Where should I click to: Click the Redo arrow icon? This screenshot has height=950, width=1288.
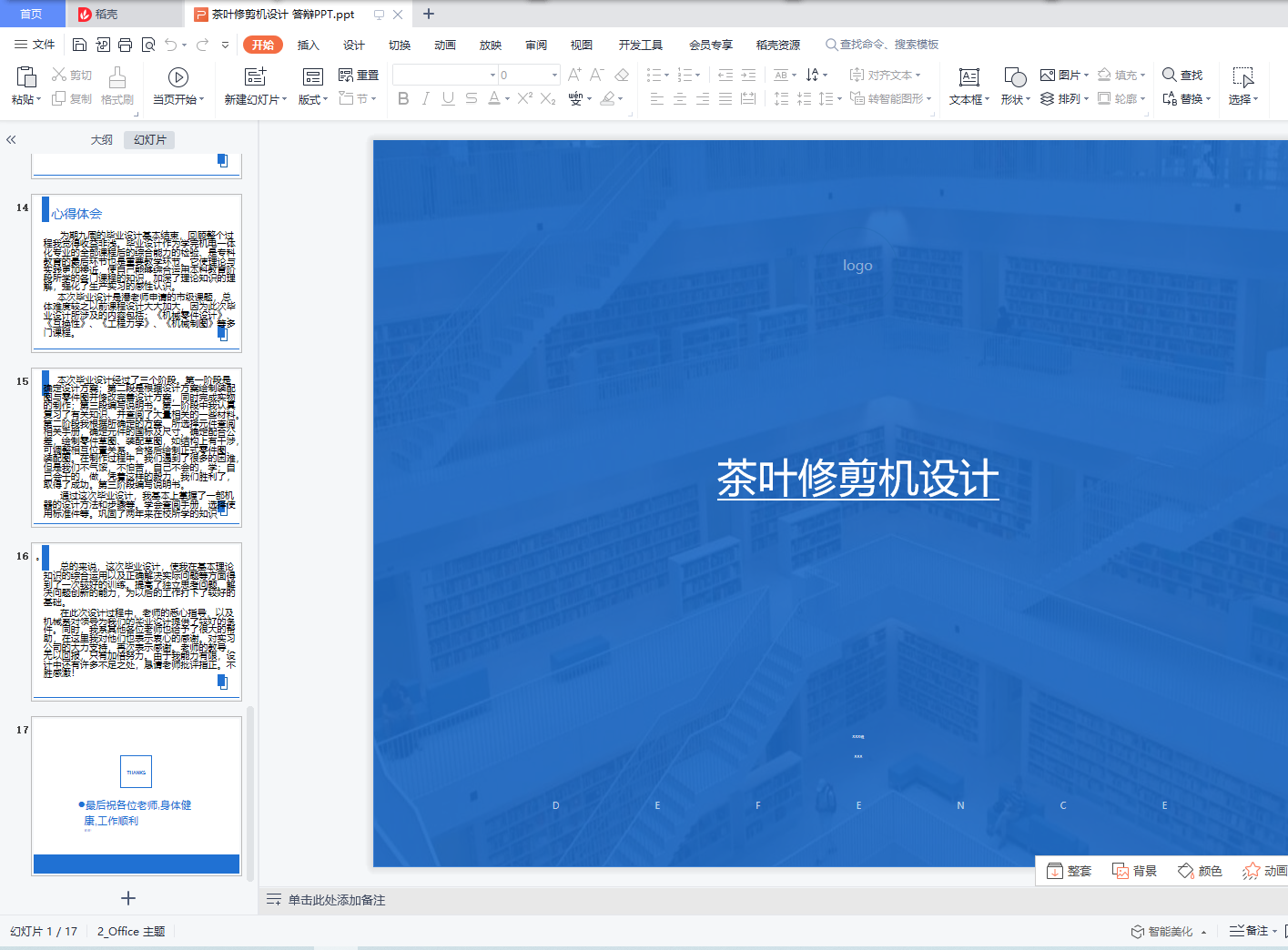point(202,45)
